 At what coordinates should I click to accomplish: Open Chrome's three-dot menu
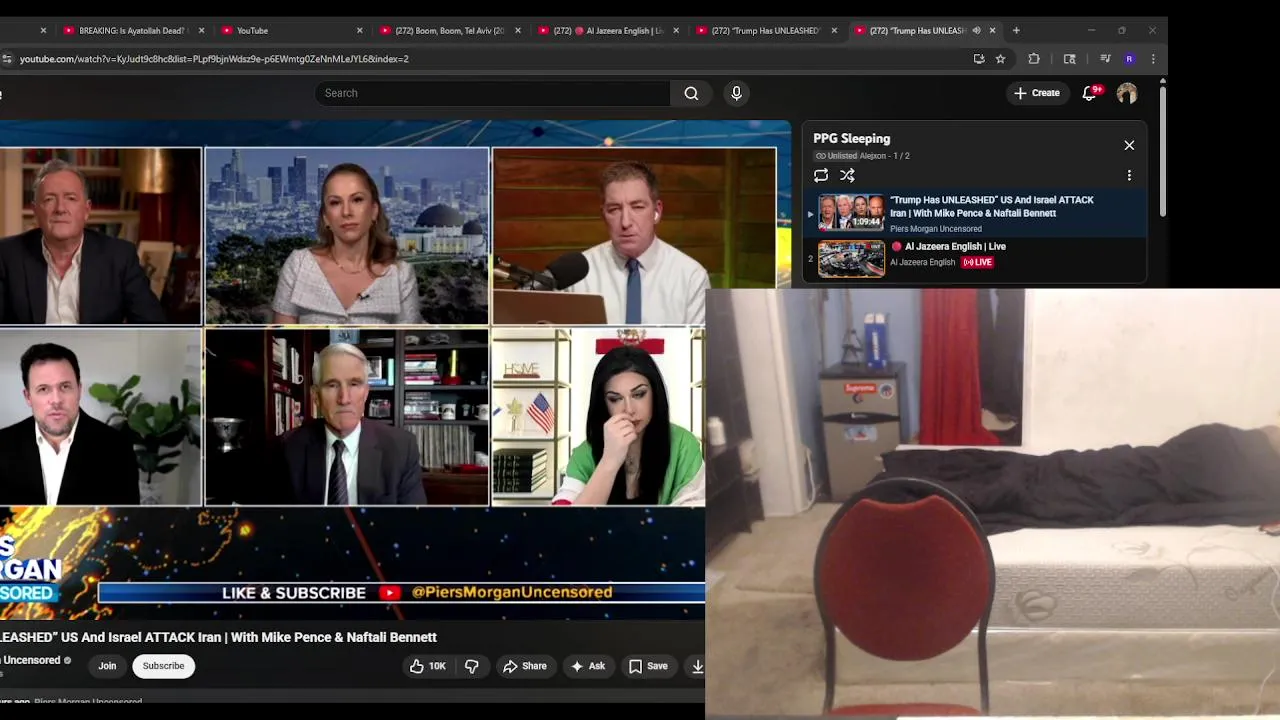coord(1153,59)
